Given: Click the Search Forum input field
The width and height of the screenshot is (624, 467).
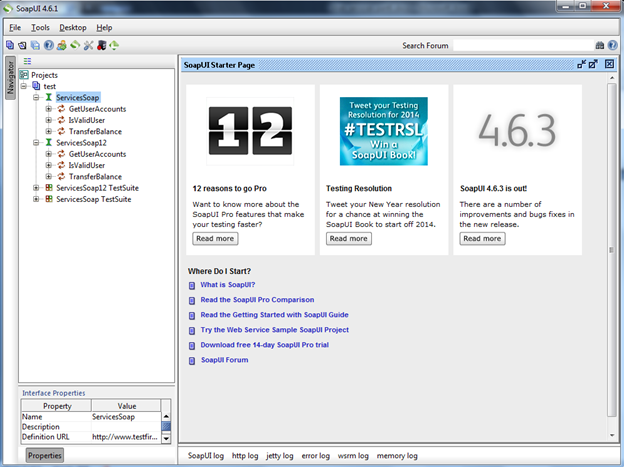Looking at the screenshot, I should click(522, 45).
